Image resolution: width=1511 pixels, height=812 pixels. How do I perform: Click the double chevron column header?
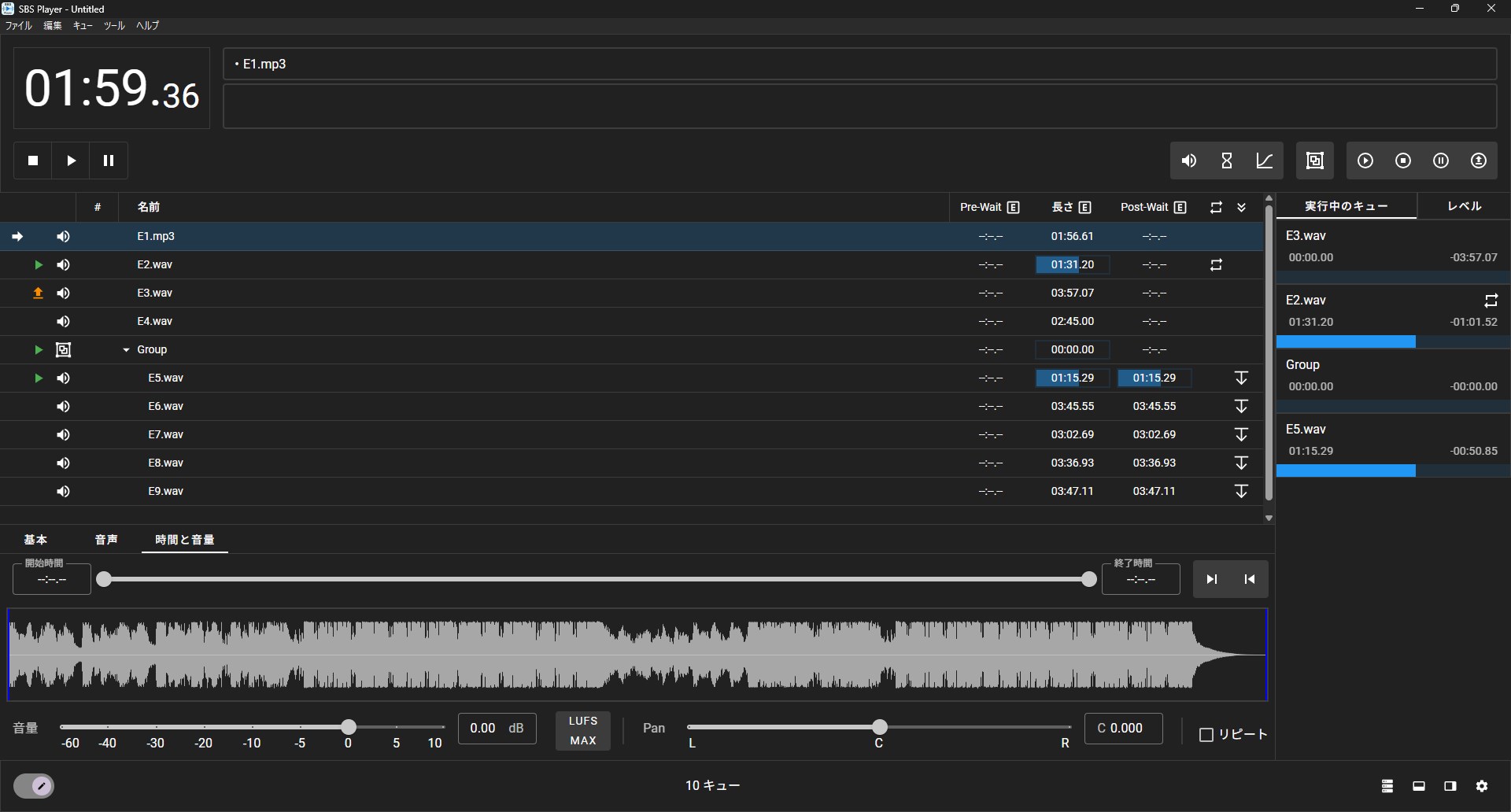1241,208
